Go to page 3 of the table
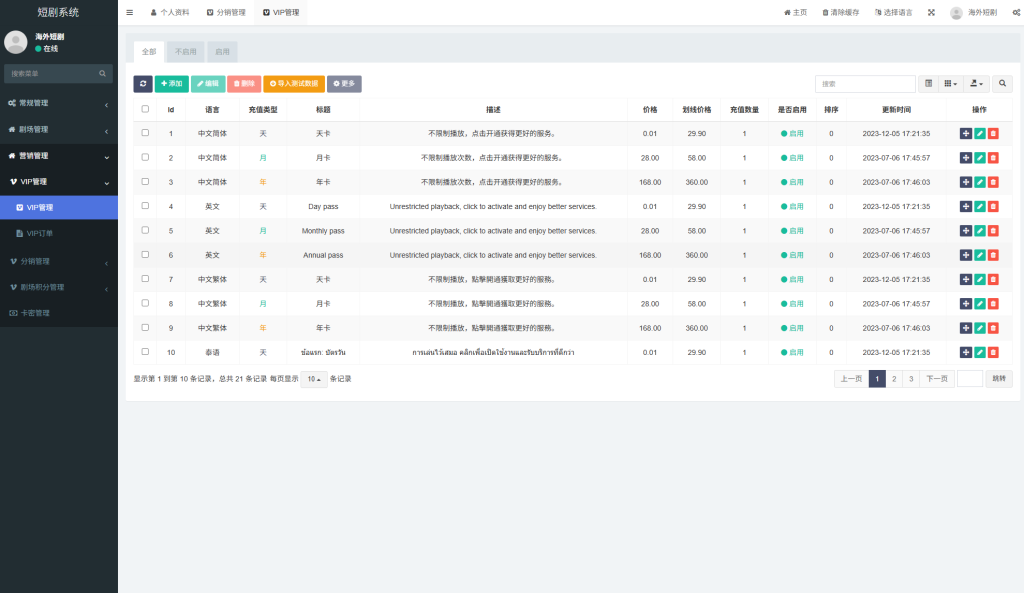The image size is (1024, 593). (x=909, y=378)
